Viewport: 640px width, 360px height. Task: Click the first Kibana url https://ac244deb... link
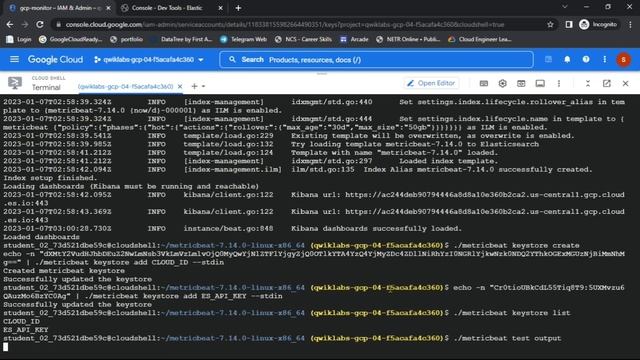pos(485,195)
